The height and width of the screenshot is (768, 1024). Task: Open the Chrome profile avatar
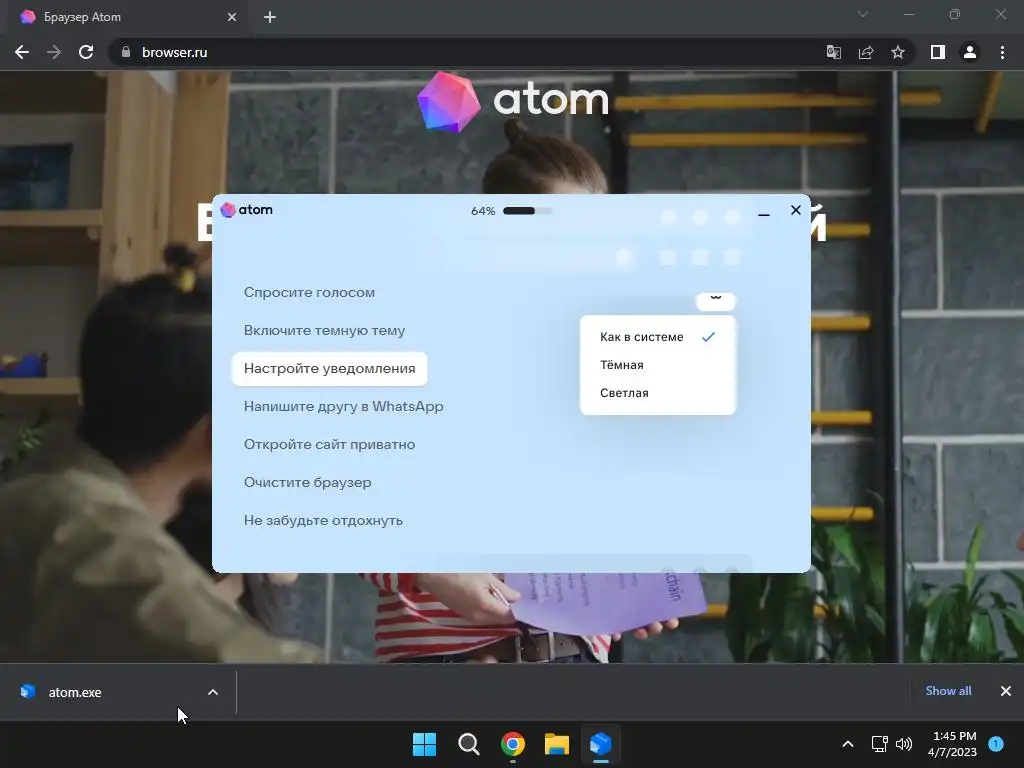[x=970, y=52]
